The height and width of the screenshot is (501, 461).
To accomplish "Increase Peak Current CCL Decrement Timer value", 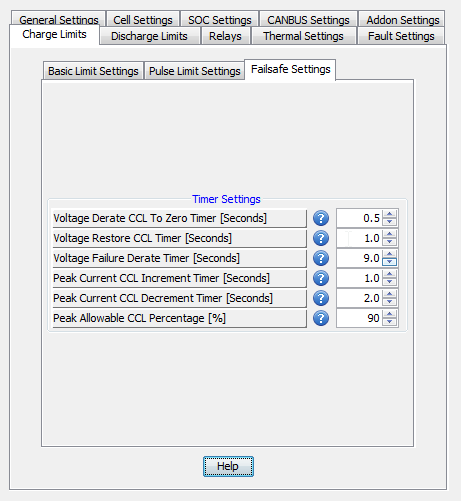I will click(x=389, y=294).
